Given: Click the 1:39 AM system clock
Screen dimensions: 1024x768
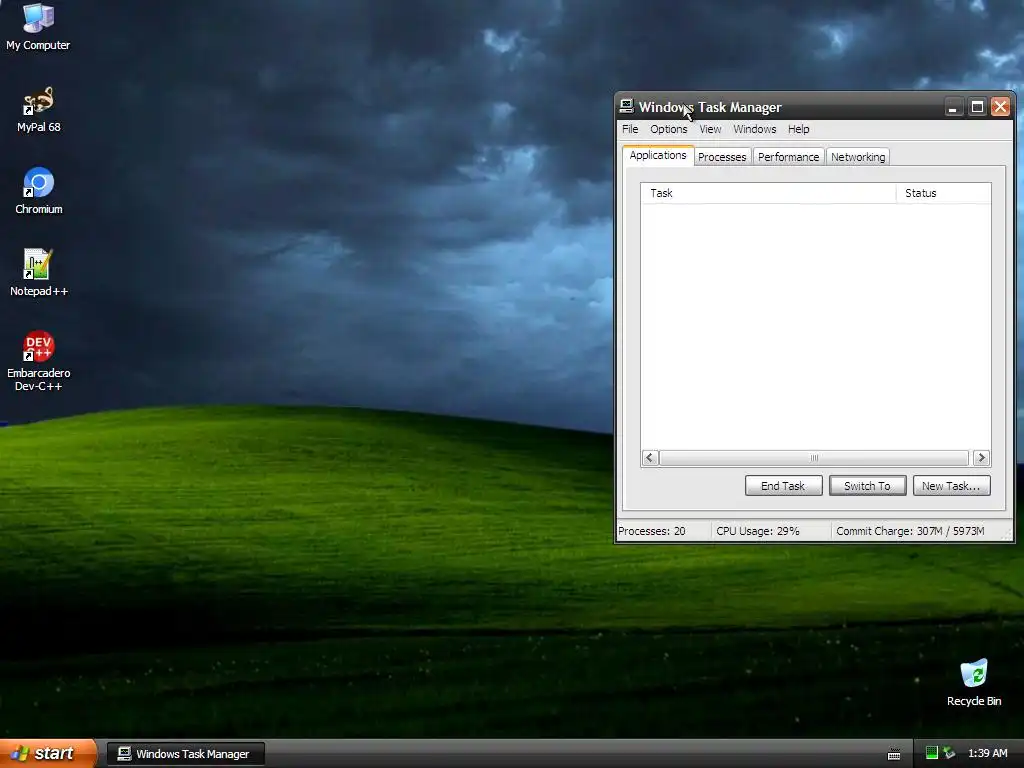Looking at the screenshot, I should tap(987, 754).
